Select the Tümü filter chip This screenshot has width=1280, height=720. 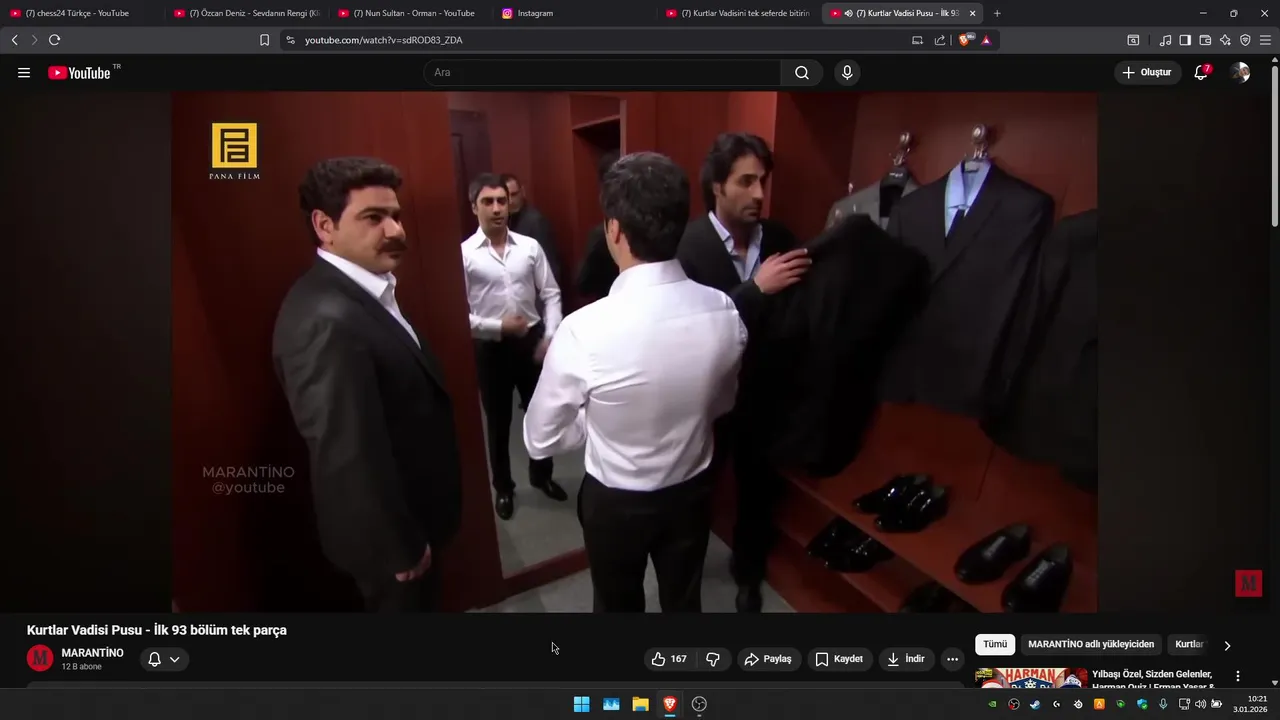(995, 645)
